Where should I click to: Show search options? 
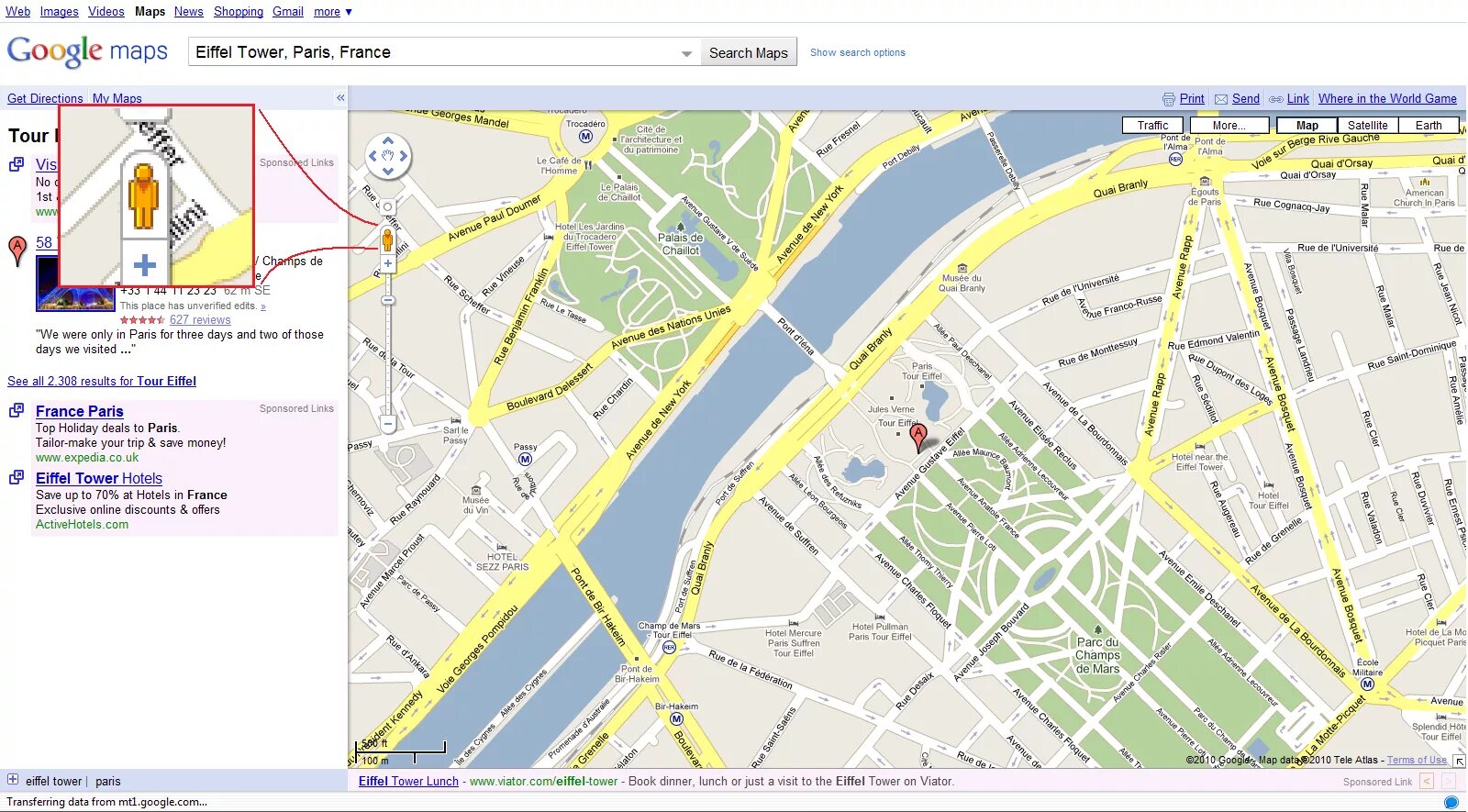point(858,52)
